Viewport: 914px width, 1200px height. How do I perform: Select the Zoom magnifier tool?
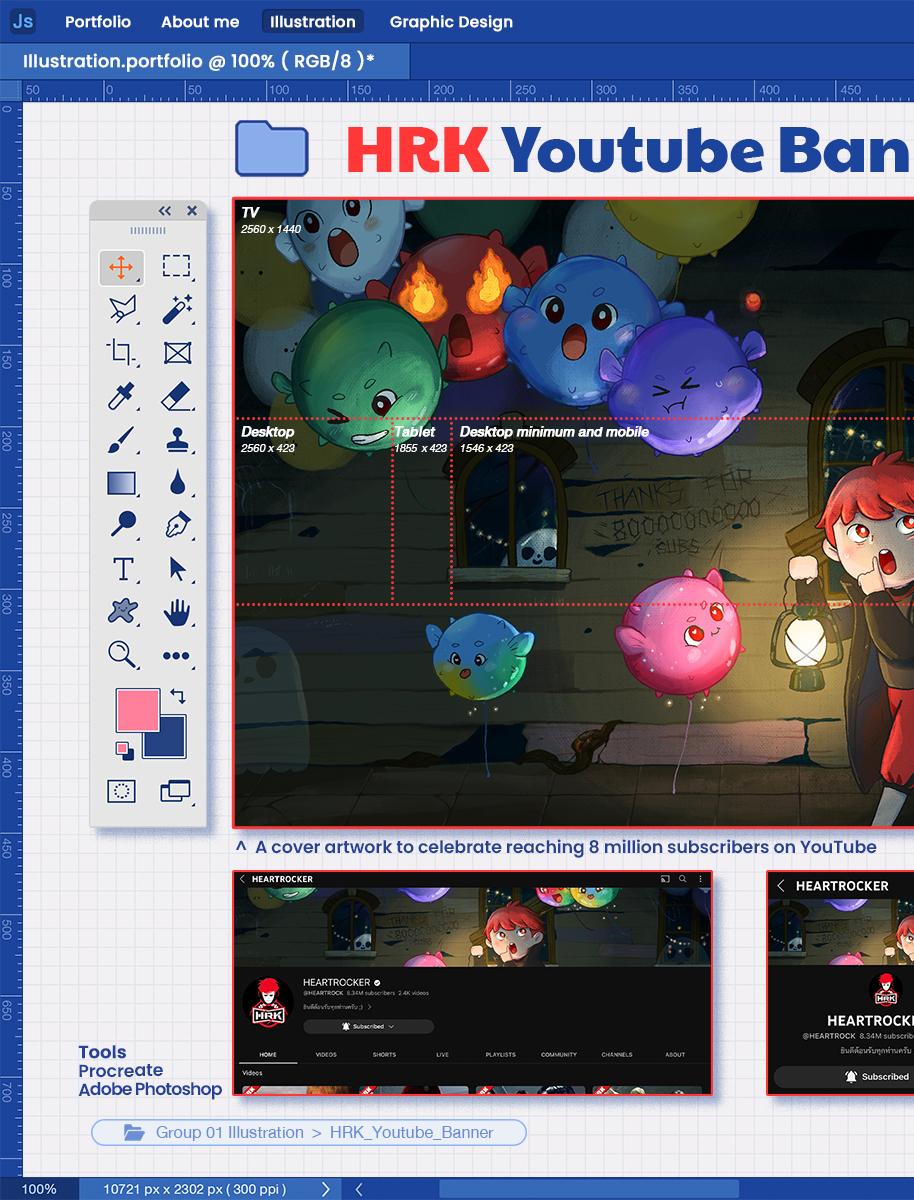point(122,655)
